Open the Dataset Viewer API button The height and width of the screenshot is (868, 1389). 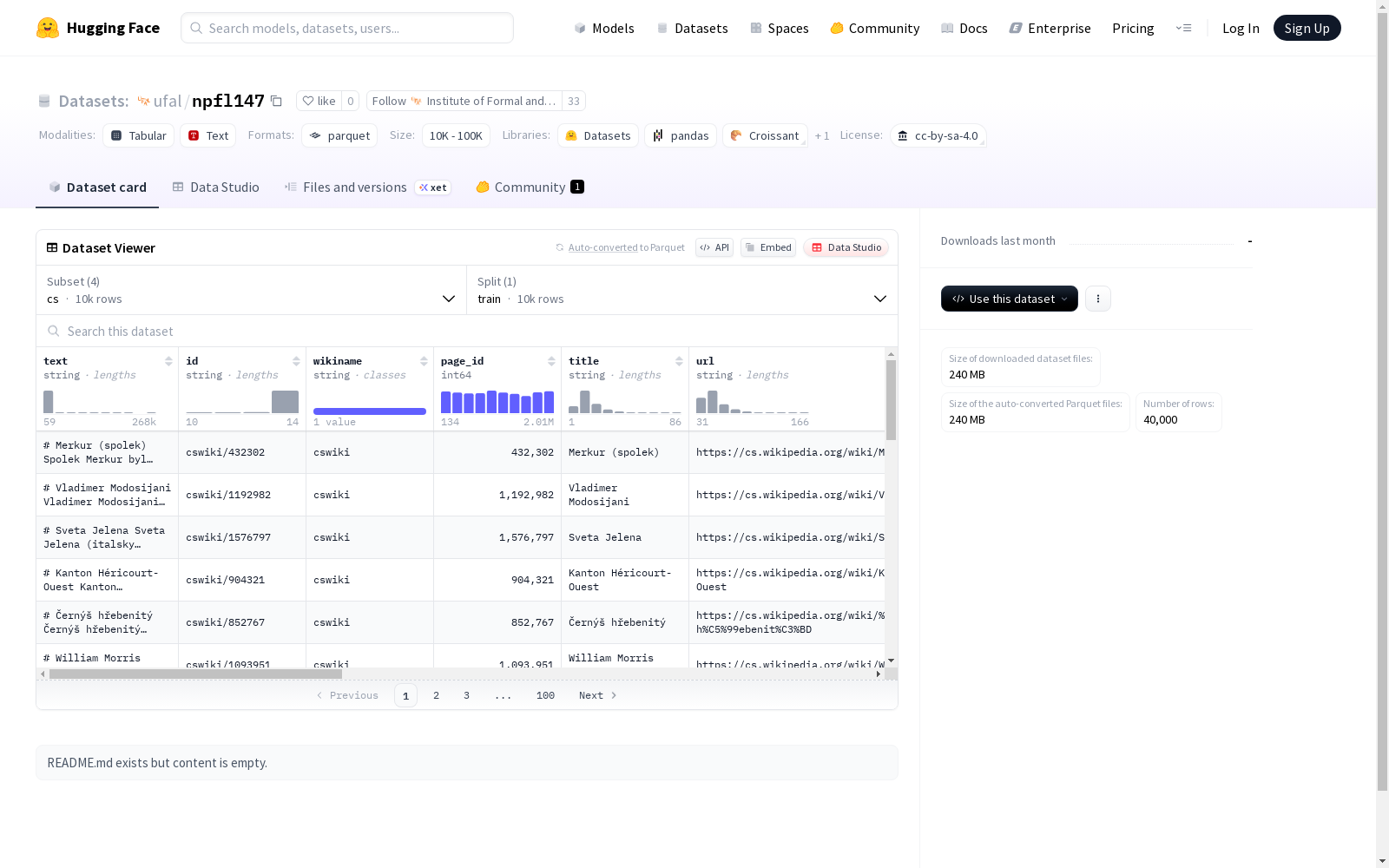pos(714,247)
